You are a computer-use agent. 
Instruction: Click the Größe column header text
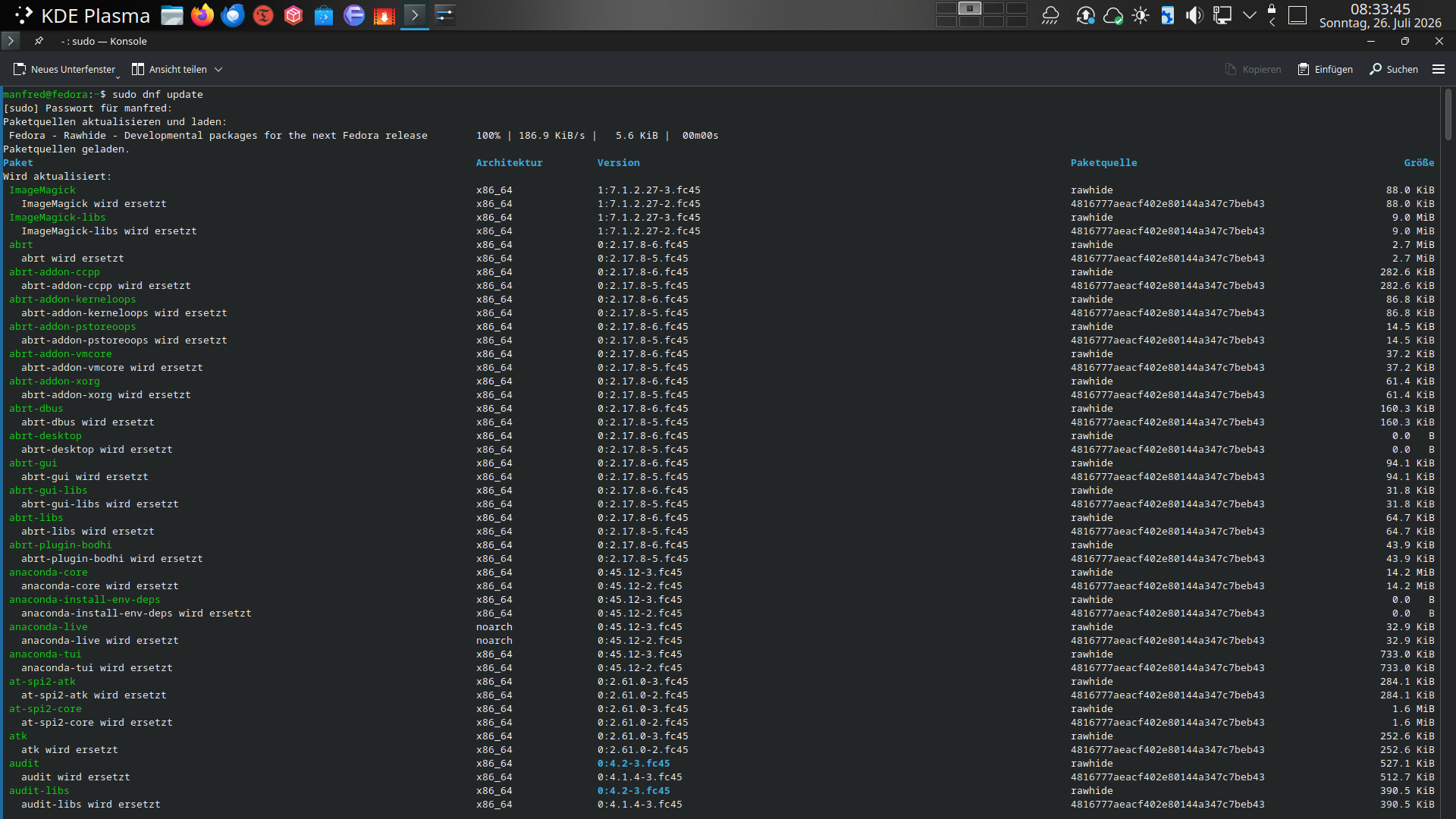tap(1419, 163)
